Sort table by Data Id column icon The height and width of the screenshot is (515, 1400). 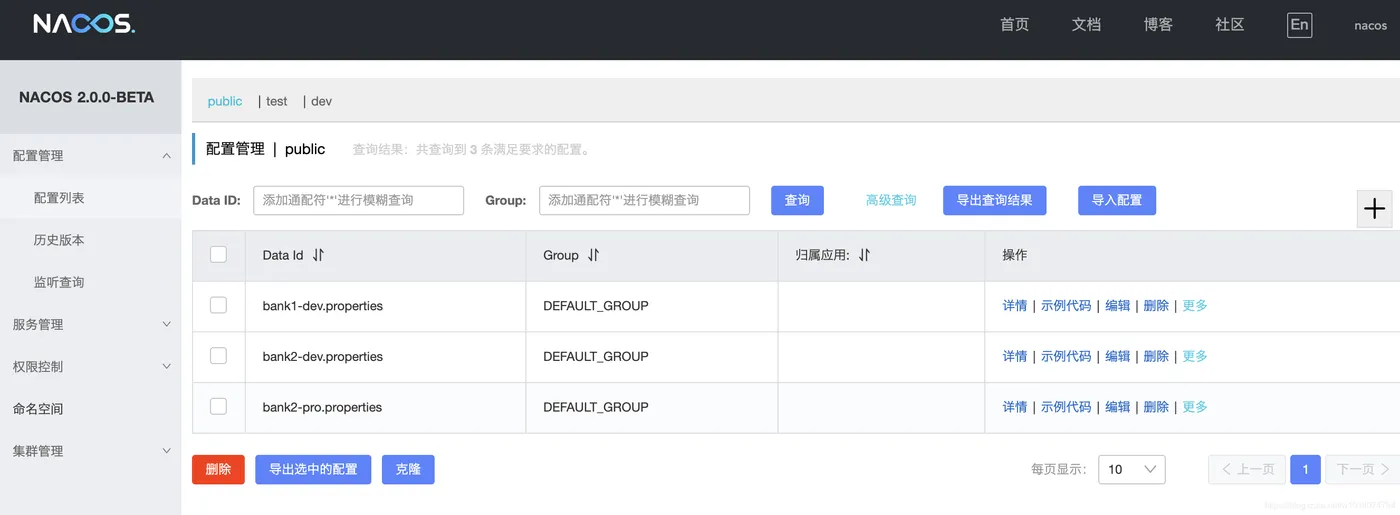318,255
